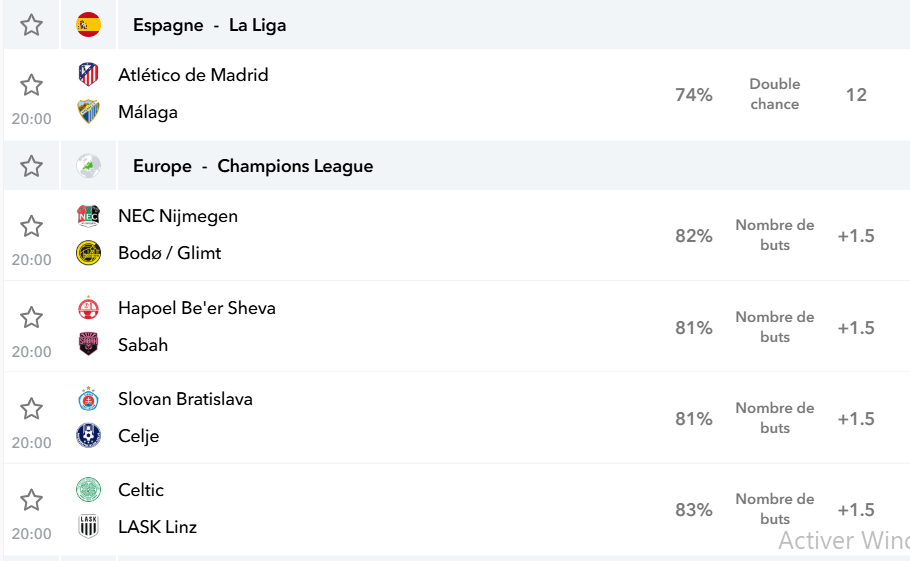Star the NEC Nijmegen vs Bodø/Glimt match

[x=31, y=226]
